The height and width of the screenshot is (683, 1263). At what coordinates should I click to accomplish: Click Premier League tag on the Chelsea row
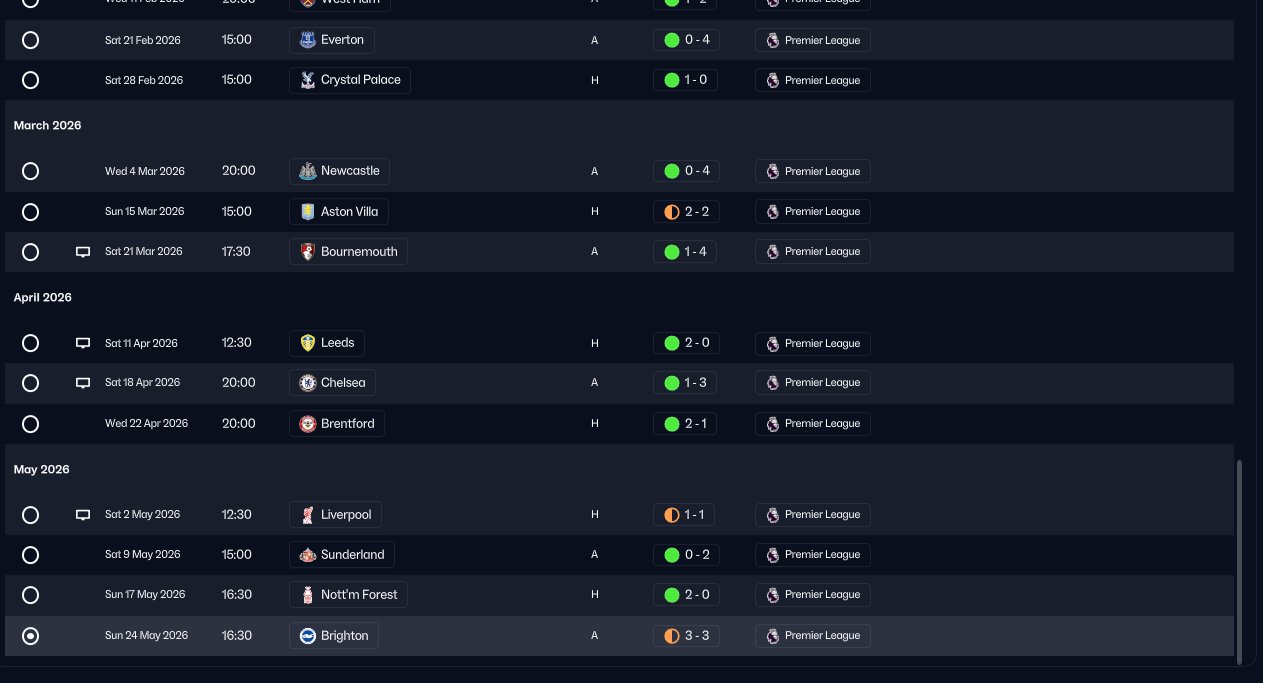pyautogui.click(x=812, y=383)
